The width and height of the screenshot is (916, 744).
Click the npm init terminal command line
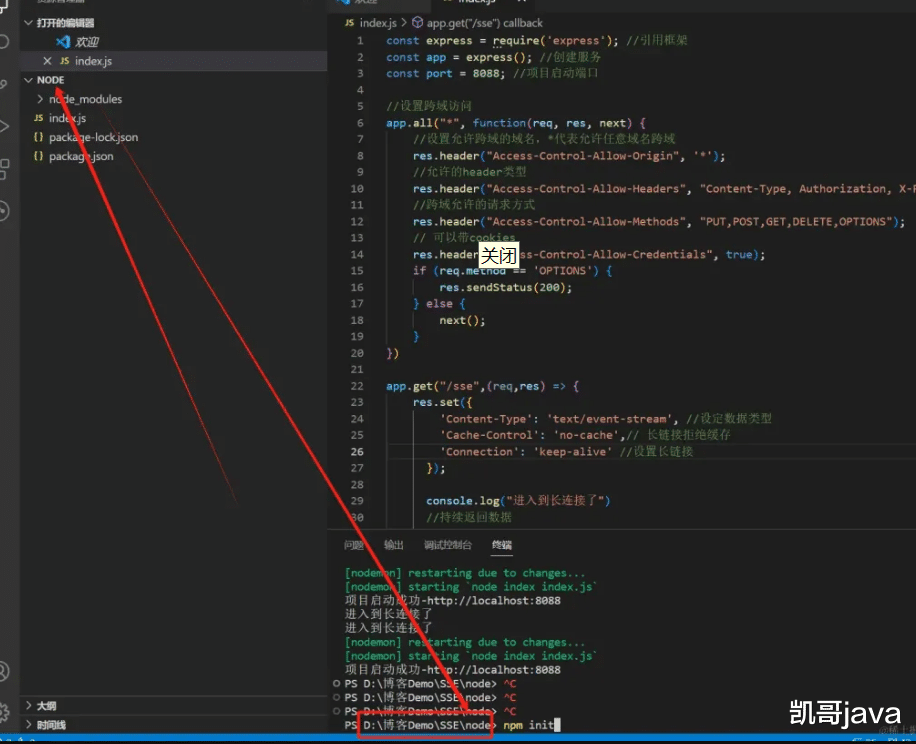click(x=529, y=725)
